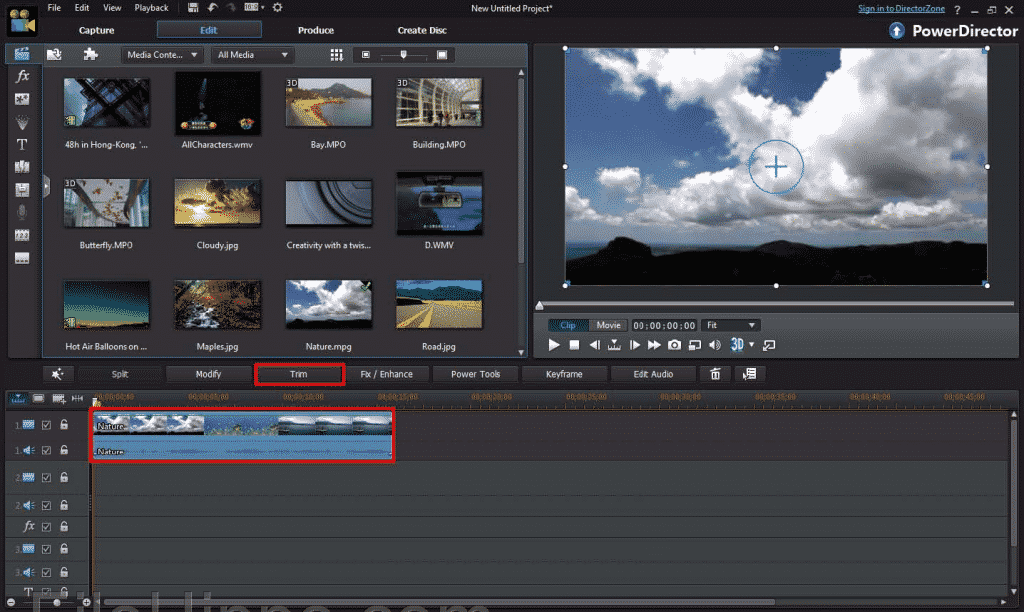This screenshot has height=612, width=1024.
Task: Open the Transition Room
Action: tap(22, 164)
